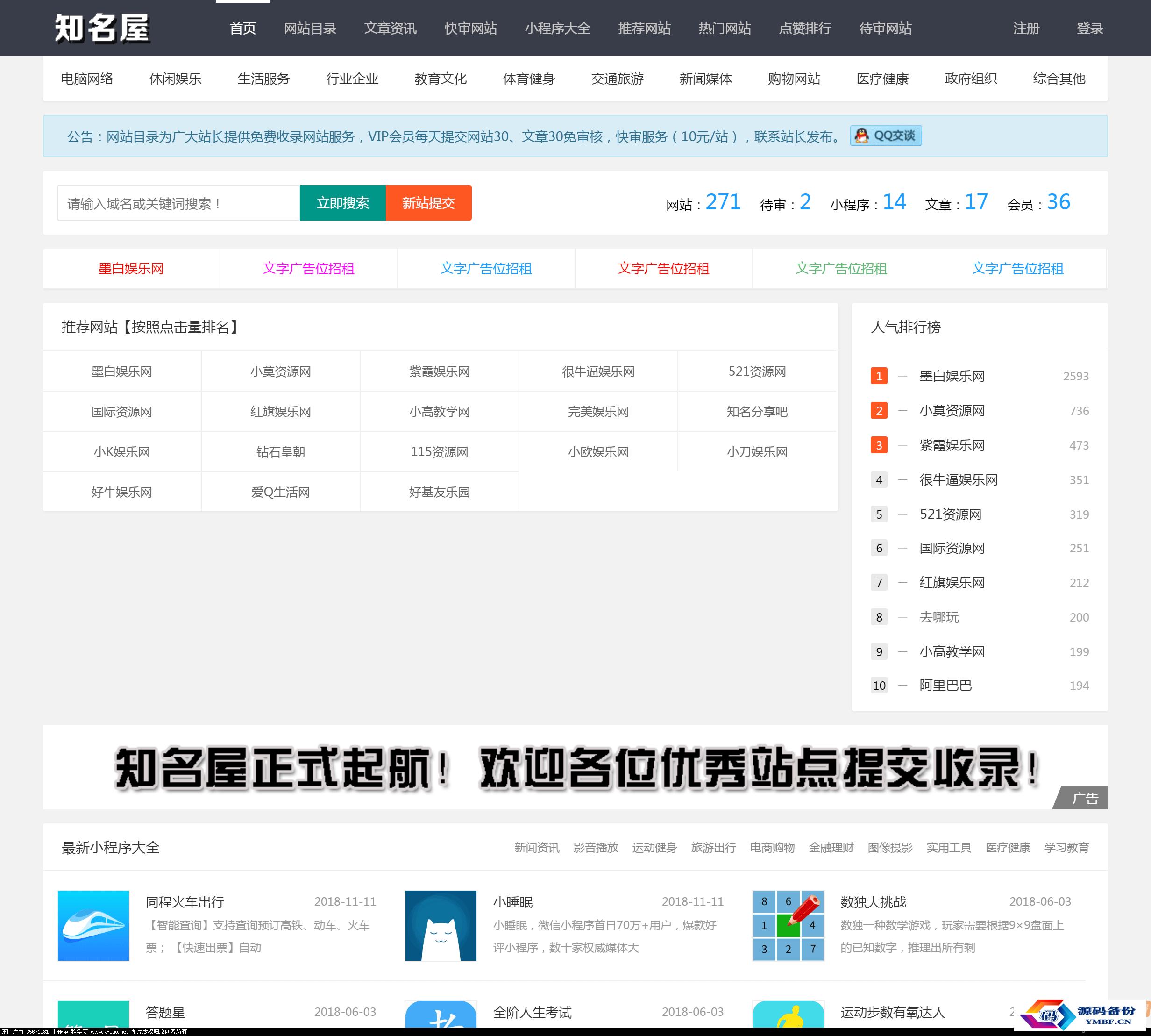The image size is (1151, 1036).
Task: Open 钻石皇朝 in recommended sites
Action: [280, 452]
